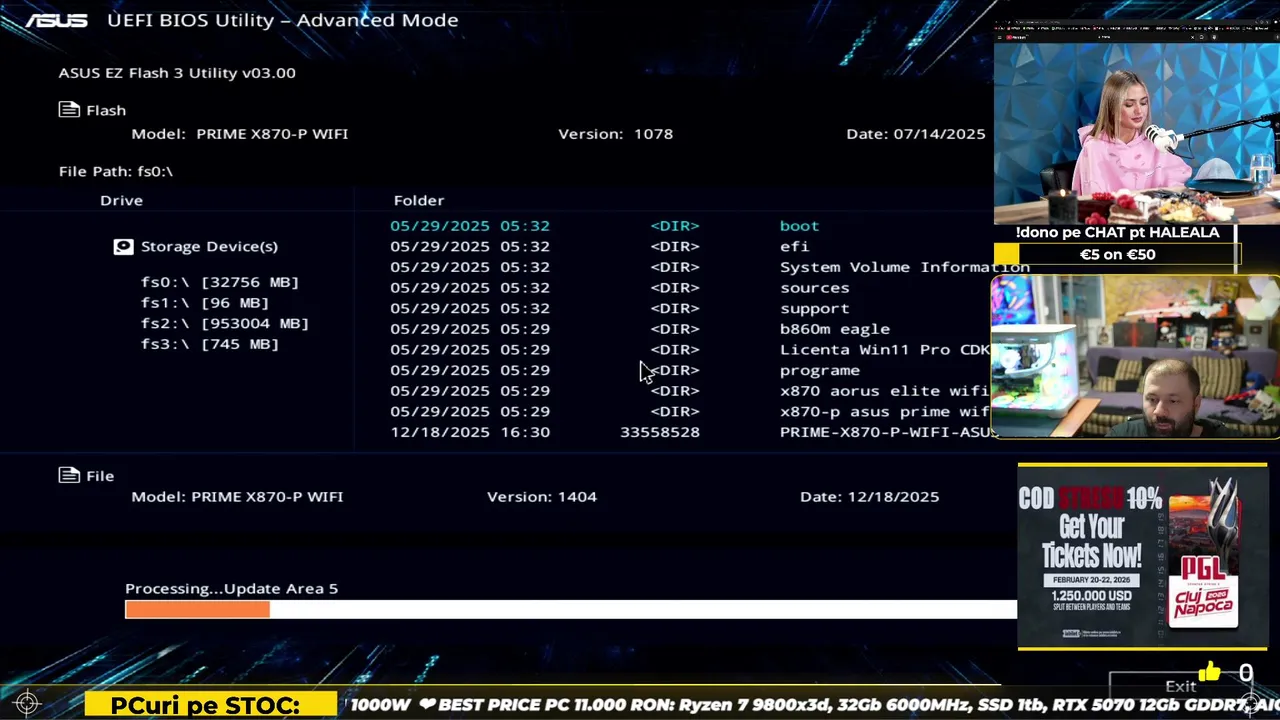This screenshot has width=1280, height=720.
Task: Open the Licenta Win11 Pro folder
Action: click(885, 349)
